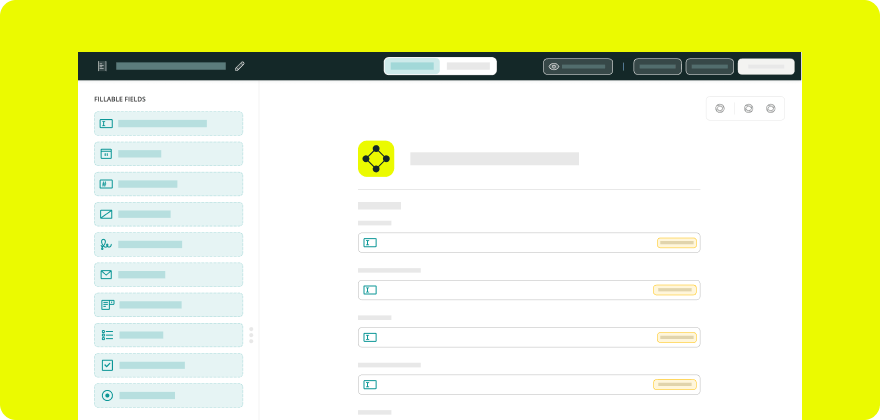The image size is (880, 420).
Task: Click into the second text input in the form
Action: (529, 290)
